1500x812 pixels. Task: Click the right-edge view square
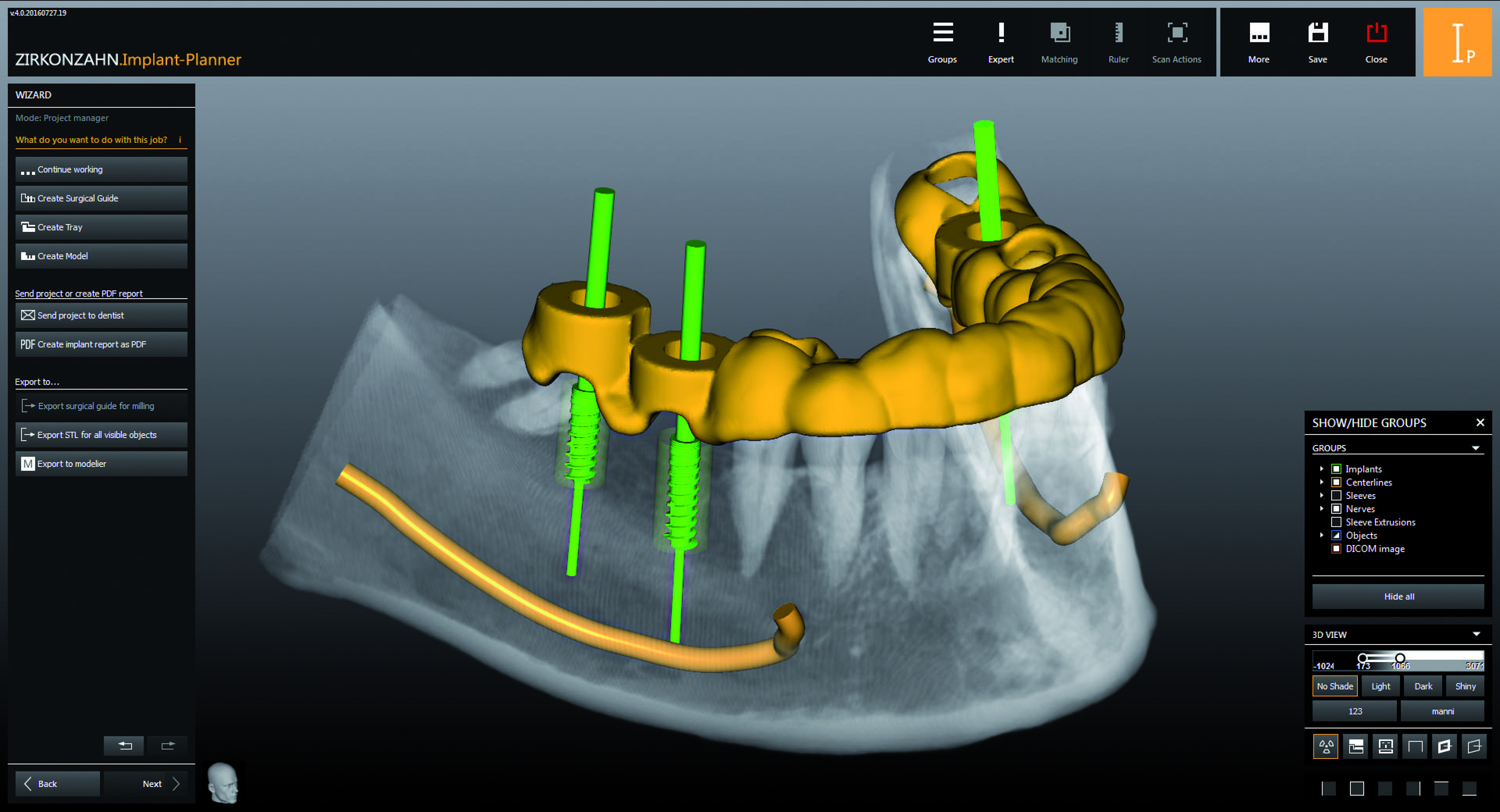(1413, 789)
